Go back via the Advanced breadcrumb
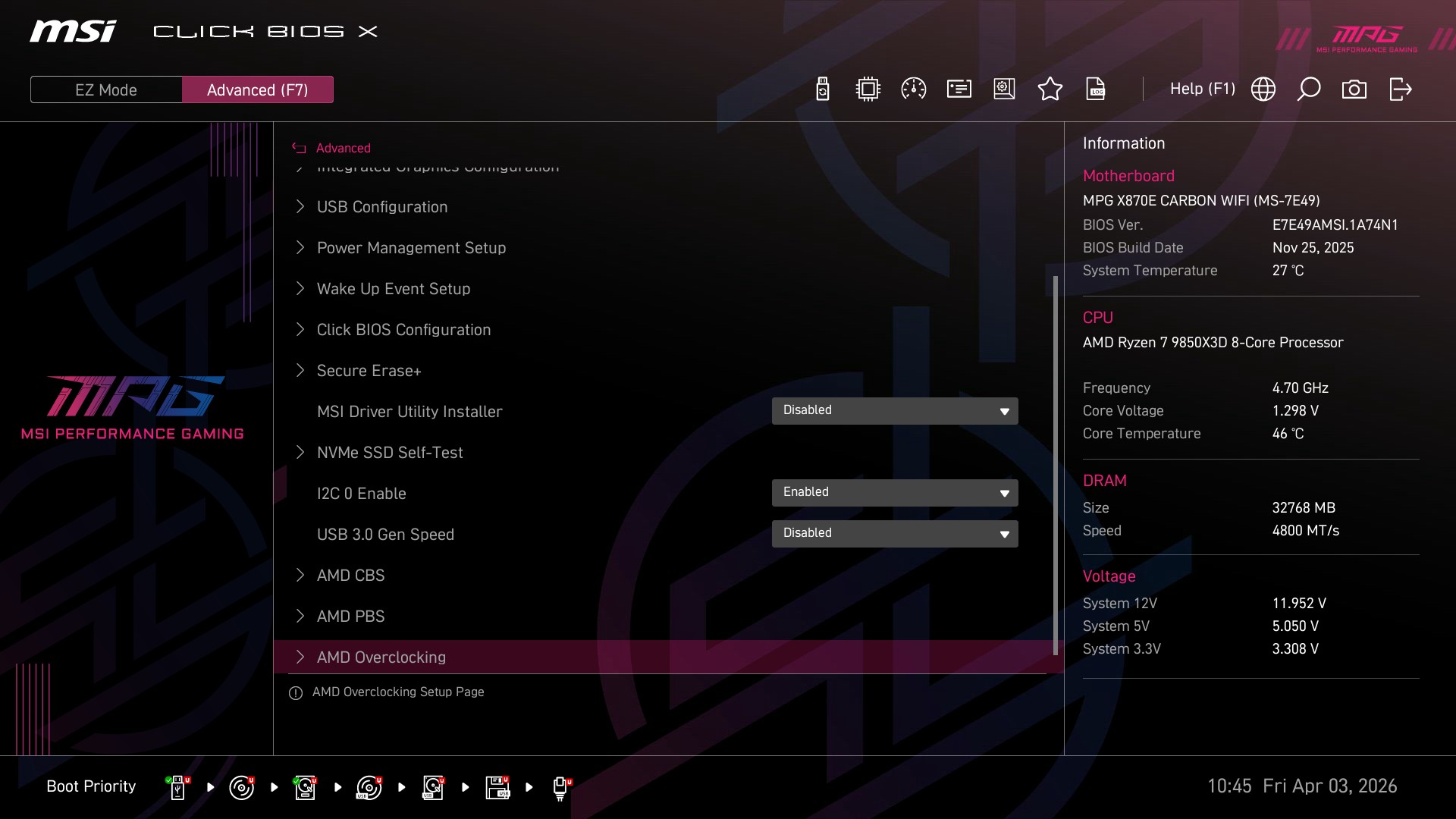The height and width of the screenshot is (819, 1456). (342, 149)
